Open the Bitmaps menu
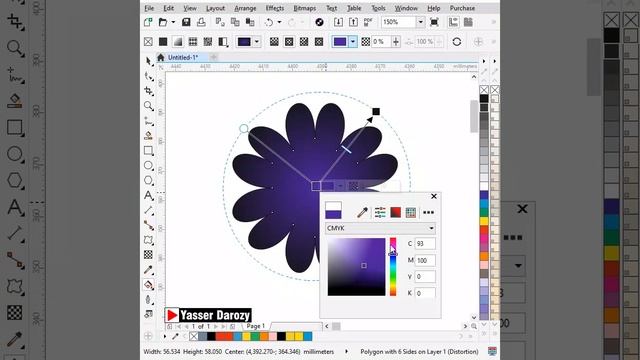The width and height of the screenshot is (640, 360). pyautogui.click(x=304, y=8)
